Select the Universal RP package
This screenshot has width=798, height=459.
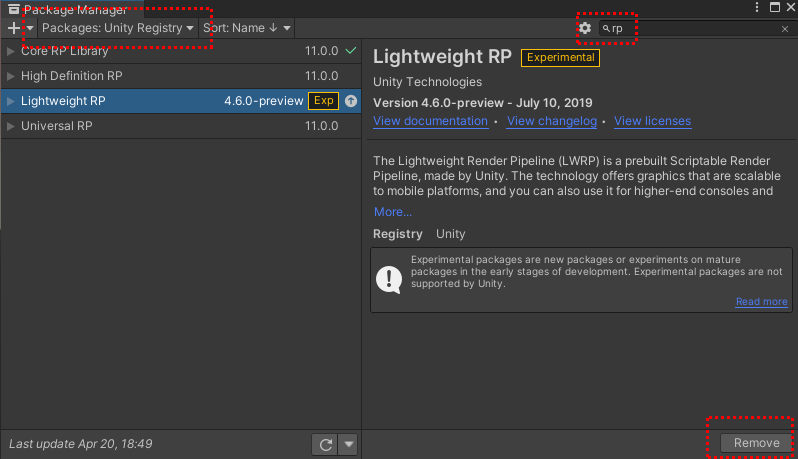coord(181,126)
